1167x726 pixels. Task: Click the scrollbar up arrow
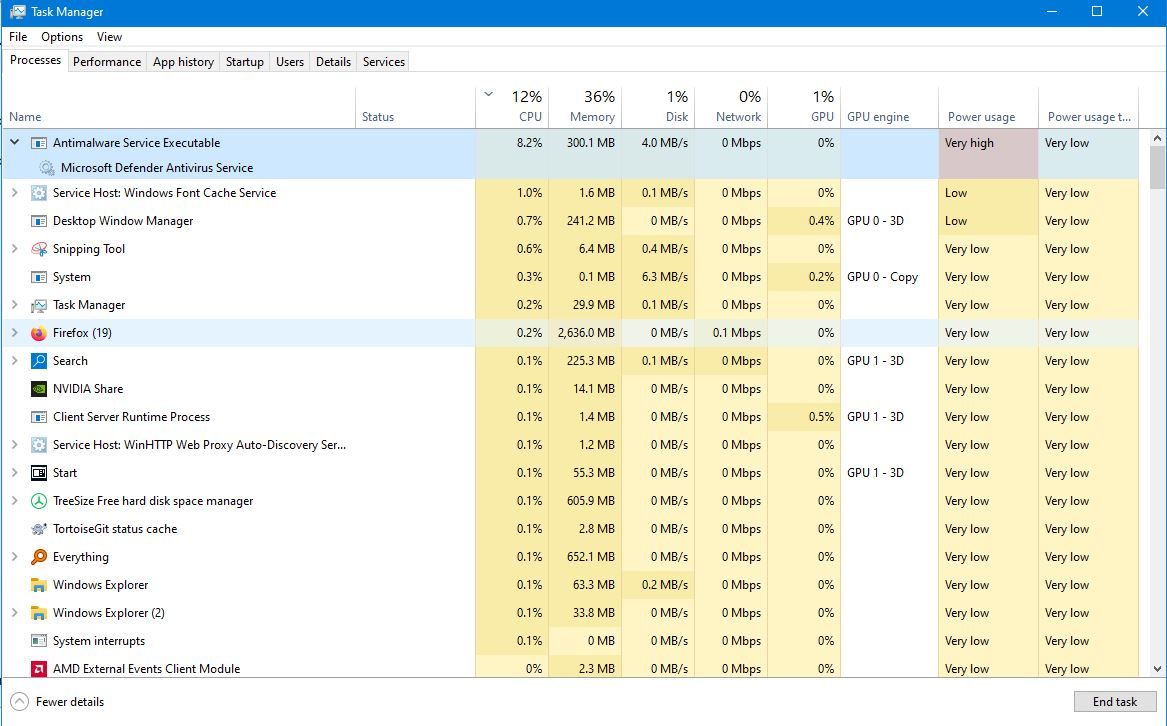(1157, 138)
